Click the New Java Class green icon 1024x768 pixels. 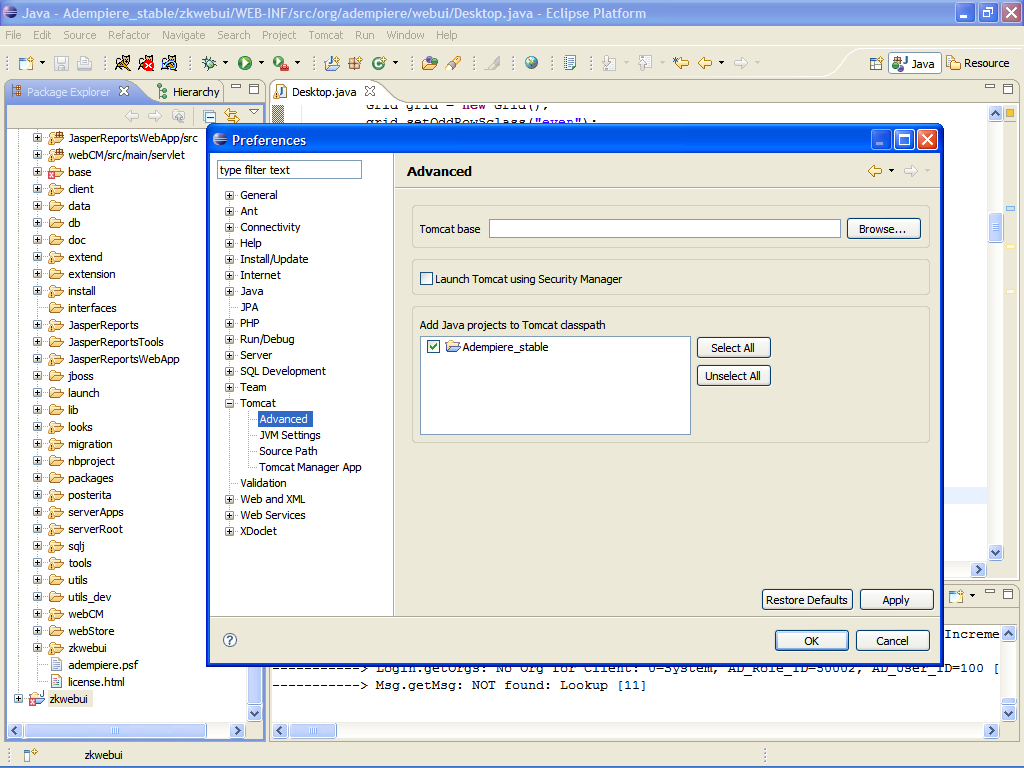378,63
